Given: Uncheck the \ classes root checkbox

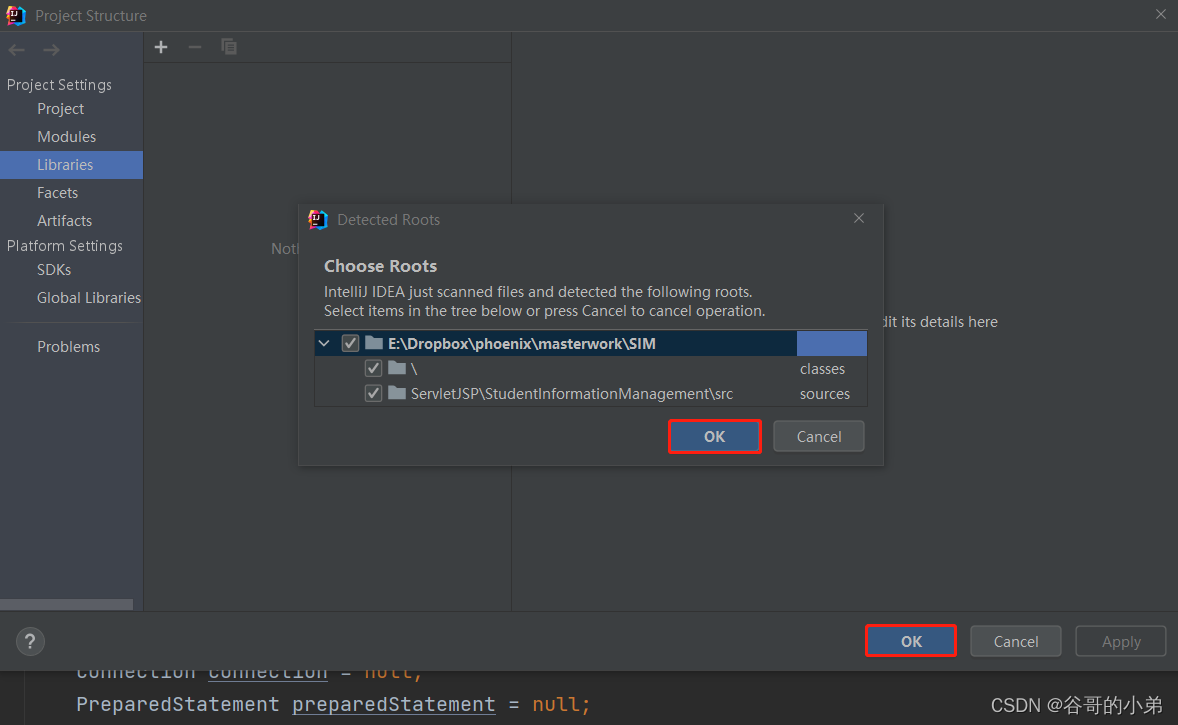Looking at the screenshot, I should 373,368.
